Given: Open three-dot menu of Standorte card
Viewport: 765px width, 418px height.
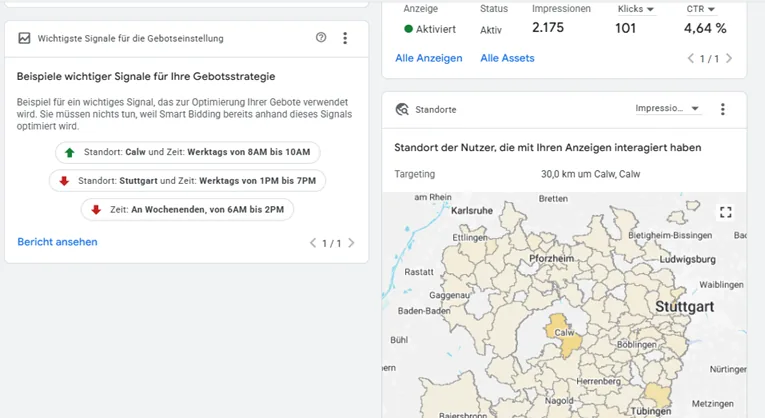Looking at the screenshot, I should [723, 109].
